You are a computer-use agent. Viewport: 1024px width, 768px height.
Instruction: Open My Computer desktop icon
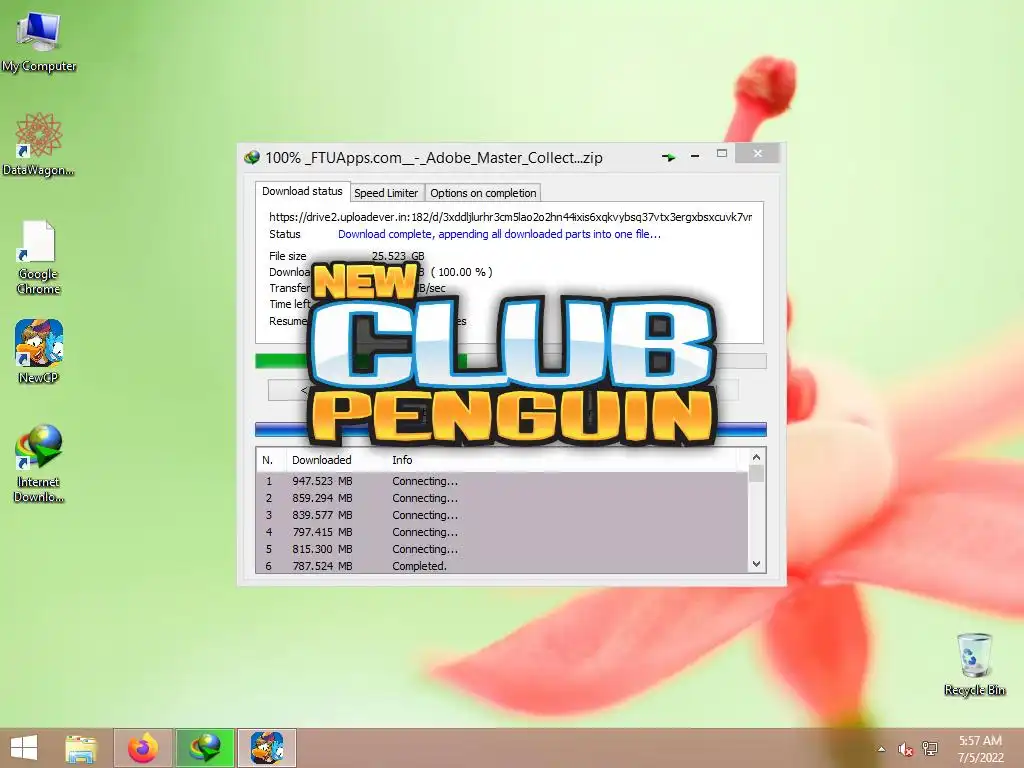39,42
